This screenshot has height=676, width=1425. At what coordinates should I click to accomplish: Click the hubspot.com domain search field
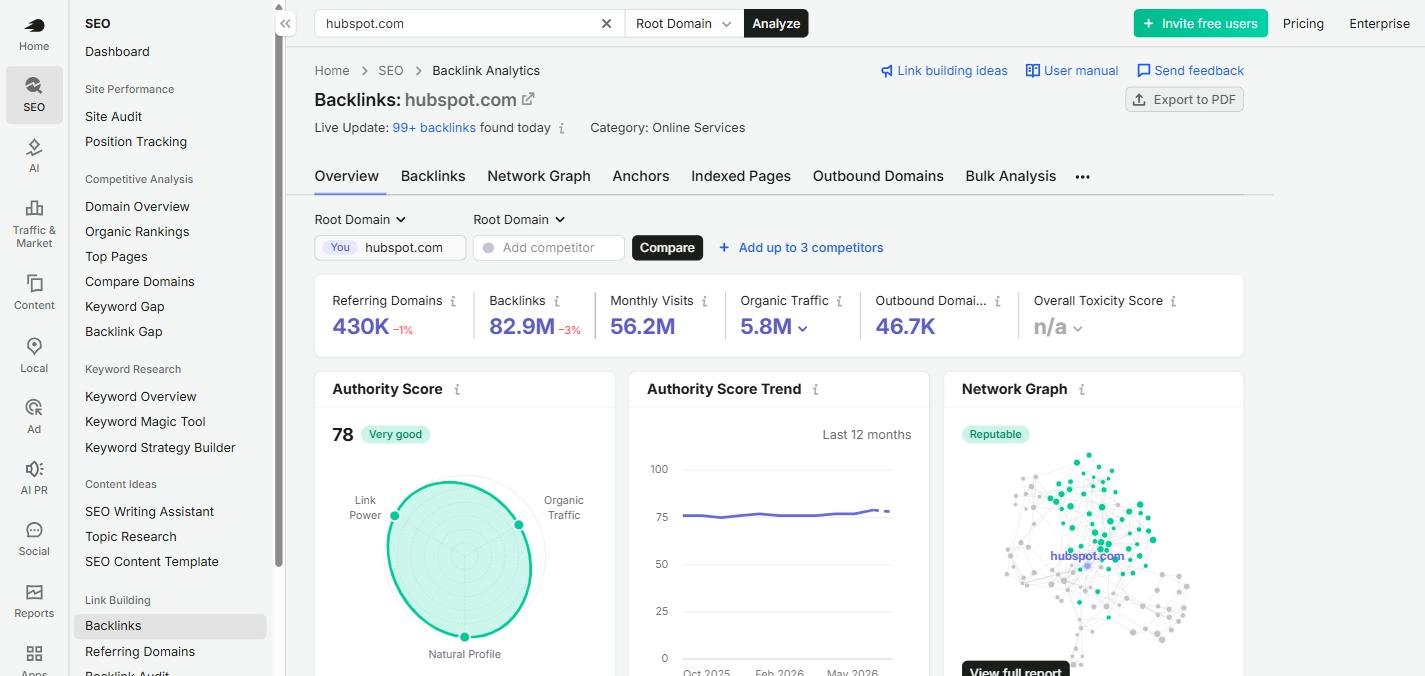pos(469,23)
